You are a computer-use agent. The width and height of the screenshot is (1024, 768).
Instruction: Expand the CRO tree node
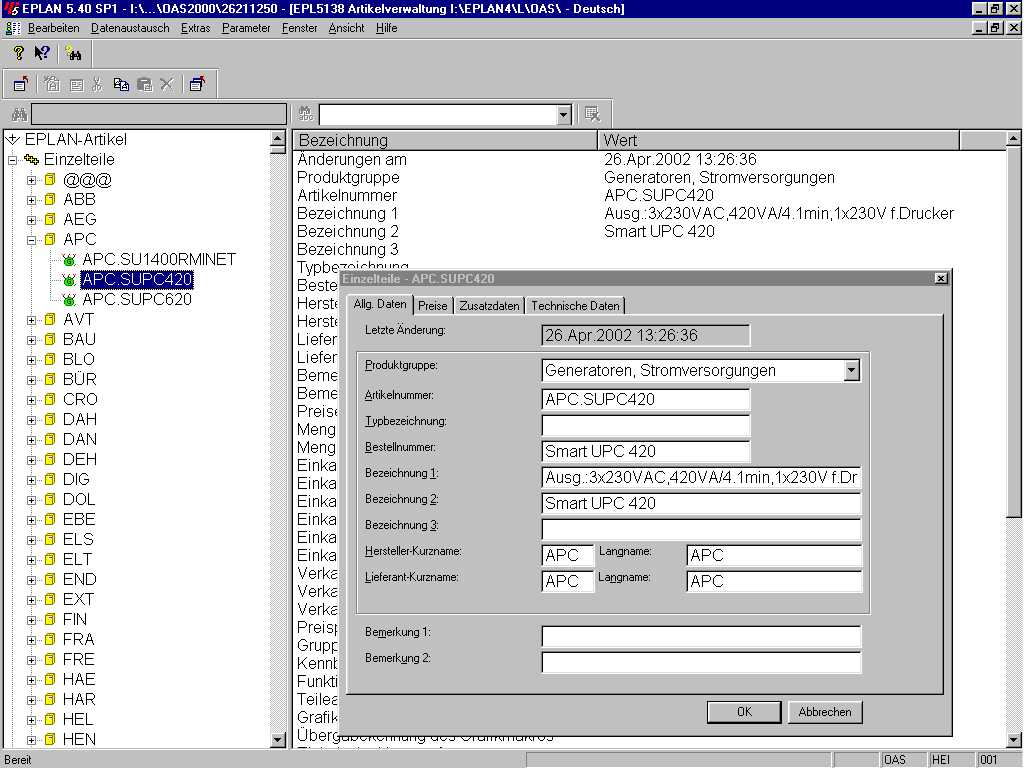tap(31, 400)
